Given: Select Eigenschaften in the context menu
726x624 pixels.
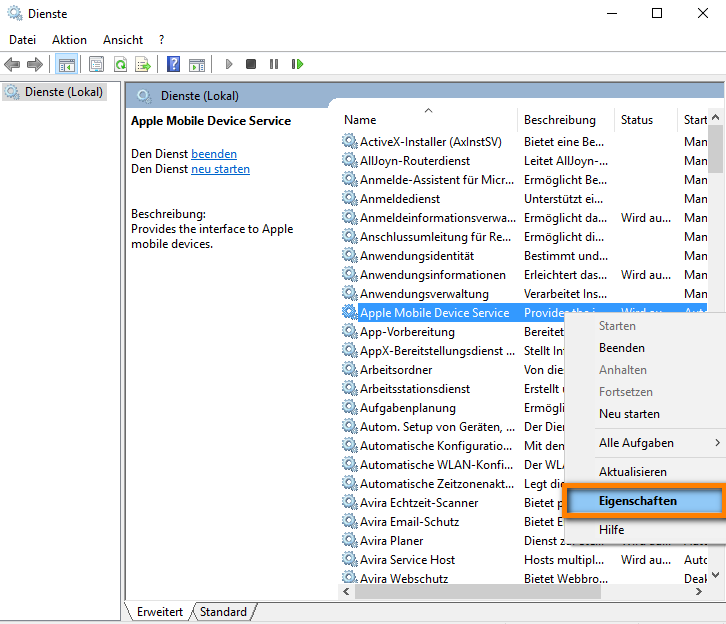Looking at the screenshot, I should (x=645, y=500).
